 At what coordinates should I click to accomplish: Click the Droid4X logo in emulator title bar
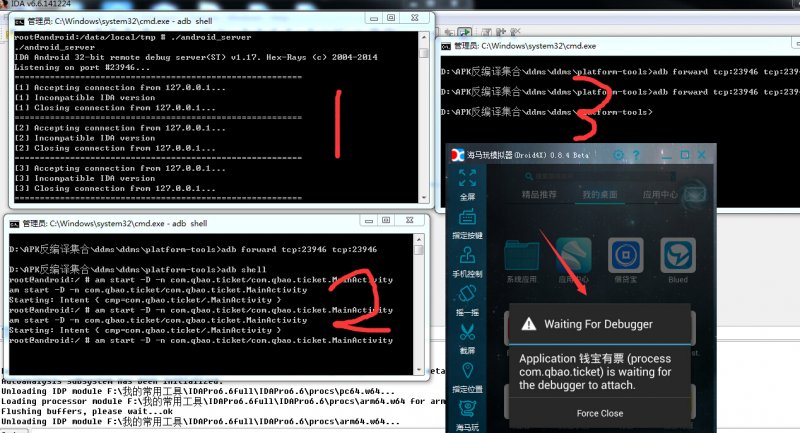(x=458, y=155)
